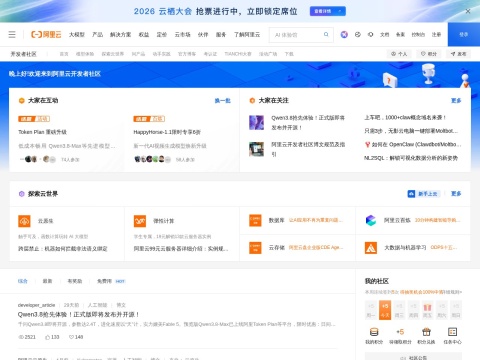Click the purple AI assistant icon
This screenshot has height=360, width=480.
pos(344,34)
